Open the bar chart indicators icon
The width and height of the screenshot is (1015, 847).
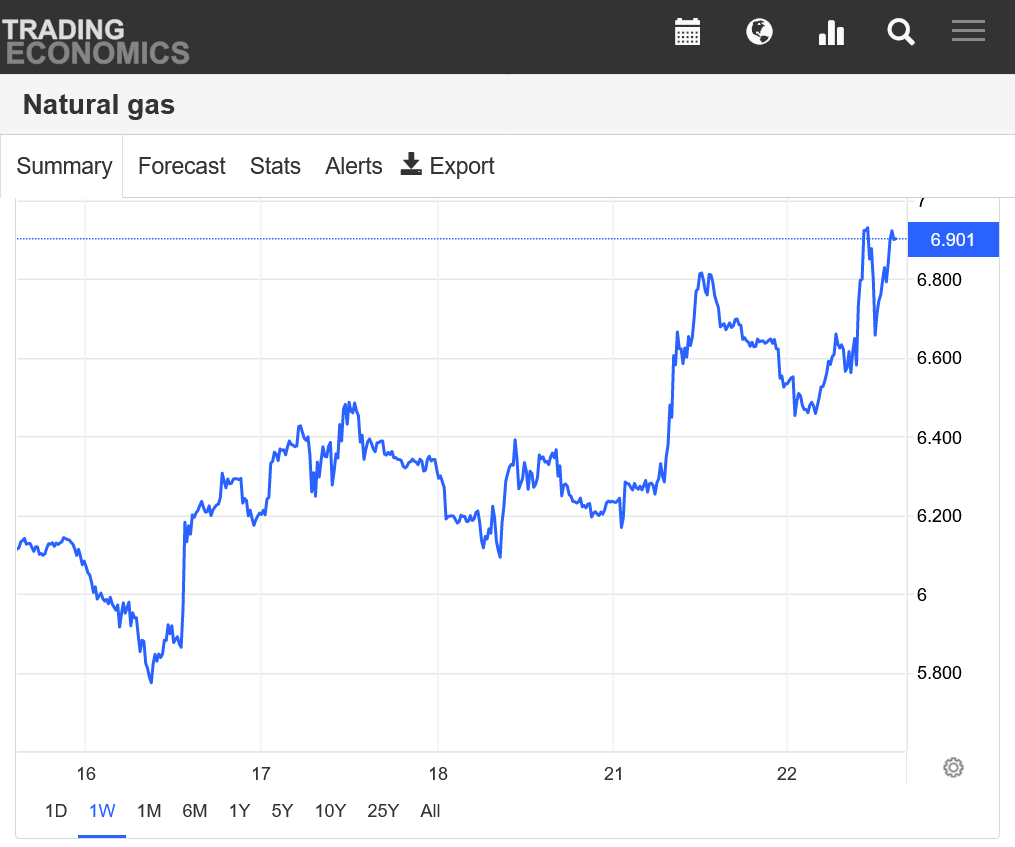[831, 32]
